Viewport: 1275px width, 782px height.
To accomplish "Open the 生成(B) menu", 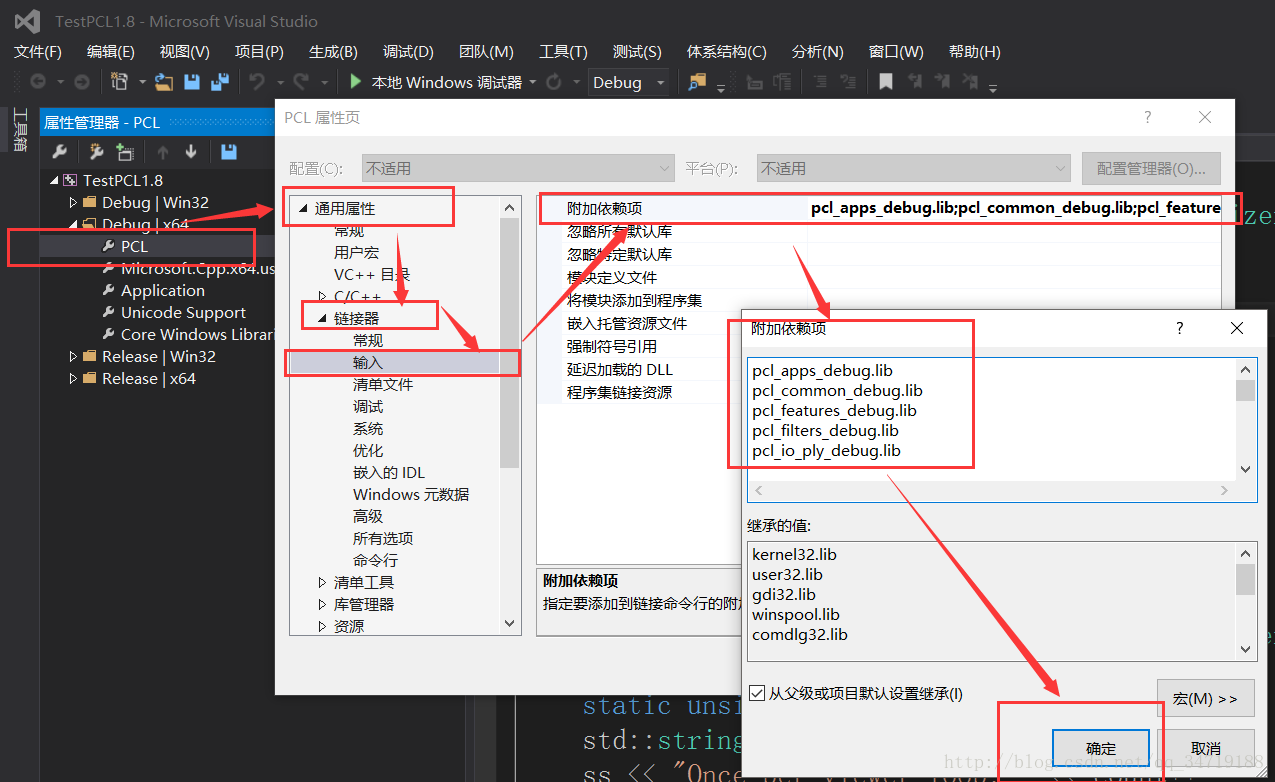I will [x=333, y=51].
